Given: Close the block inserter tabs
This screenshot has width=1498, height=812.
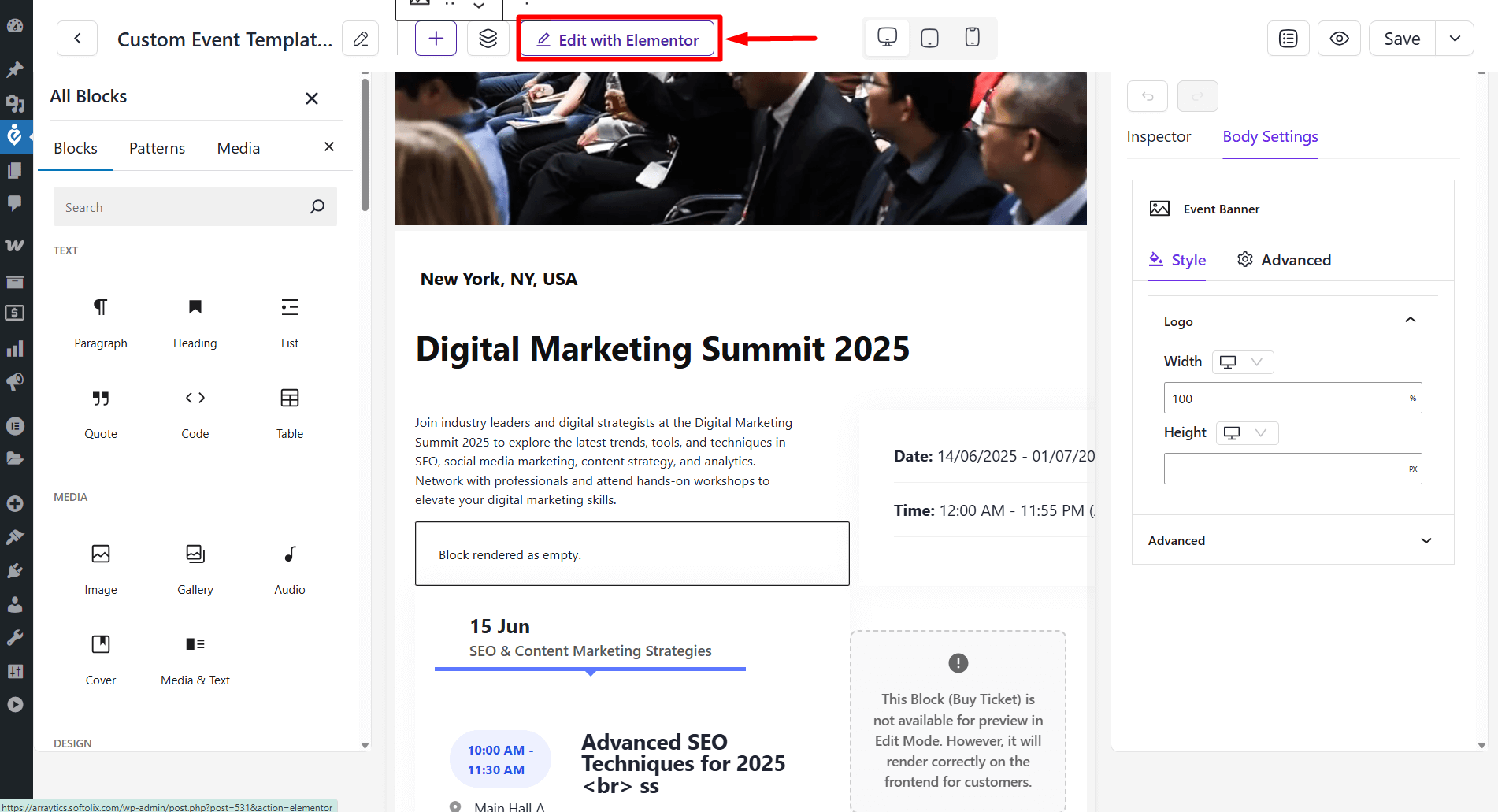Looking at the screenshot, I should (329, 146).
